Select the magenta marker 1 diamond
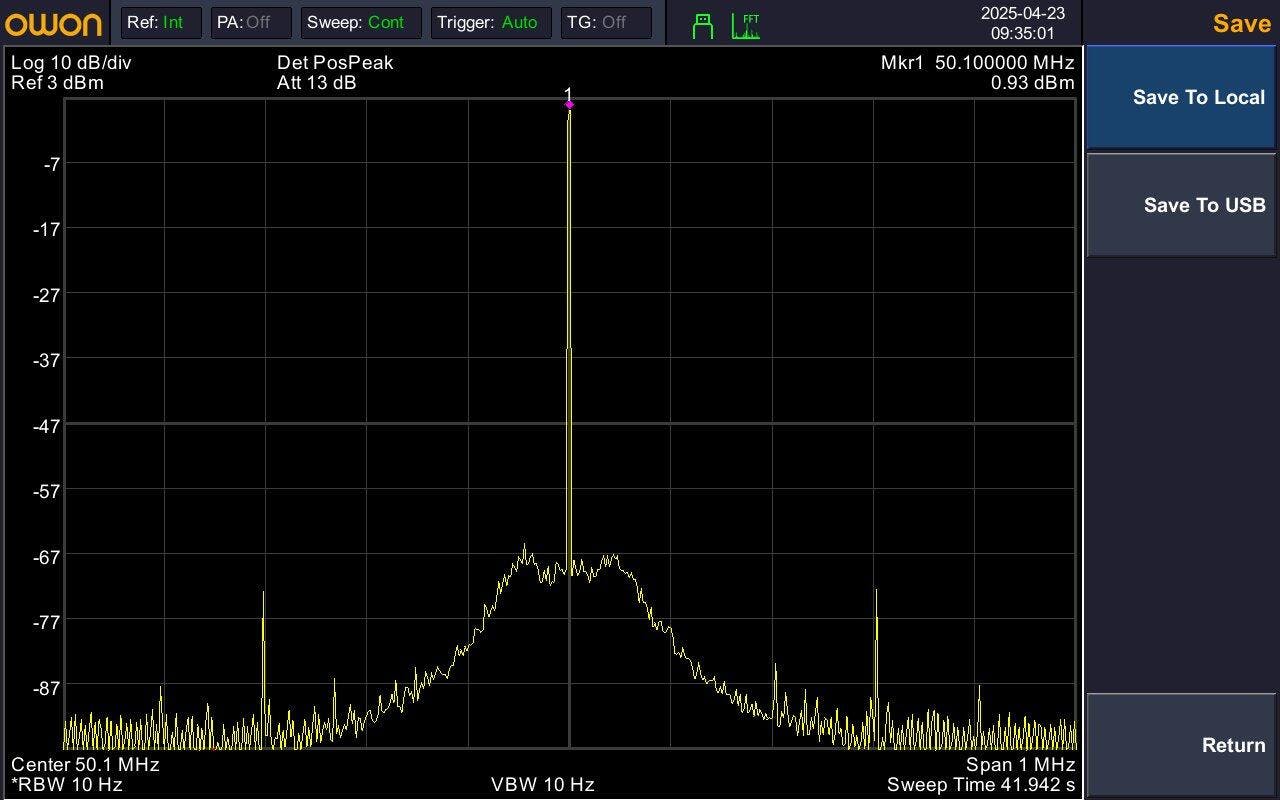The width and height of the screenshot is (1280, 800). [569, 104]
